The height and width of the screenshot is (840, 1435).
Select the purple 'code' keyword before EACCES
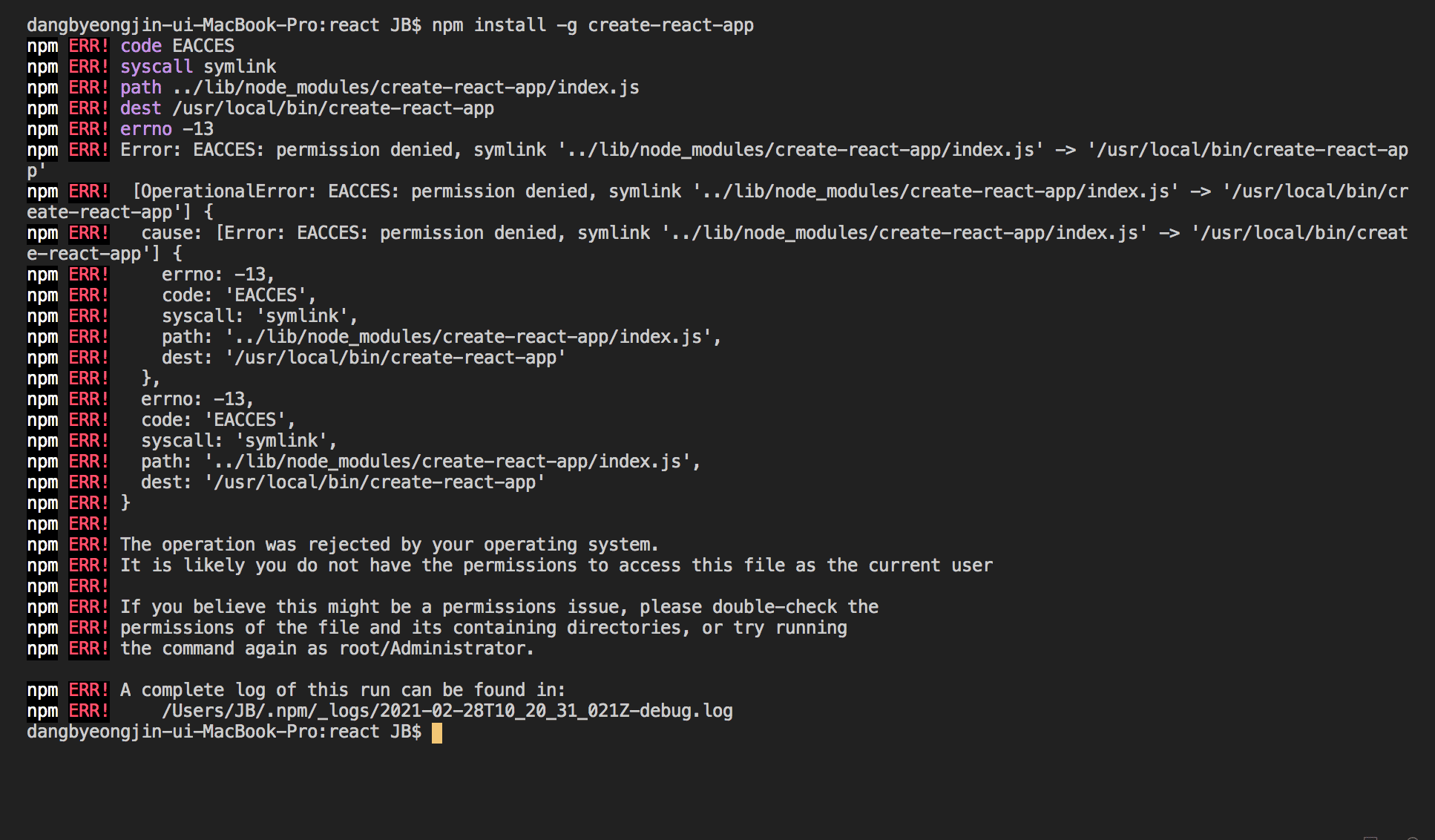[x=141, y=46]
